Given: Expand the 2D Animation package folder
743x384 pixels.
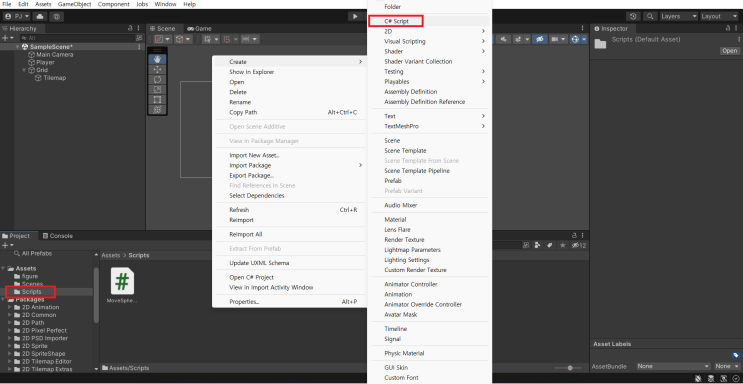Looking at the screenshot, I should (10, 307).
